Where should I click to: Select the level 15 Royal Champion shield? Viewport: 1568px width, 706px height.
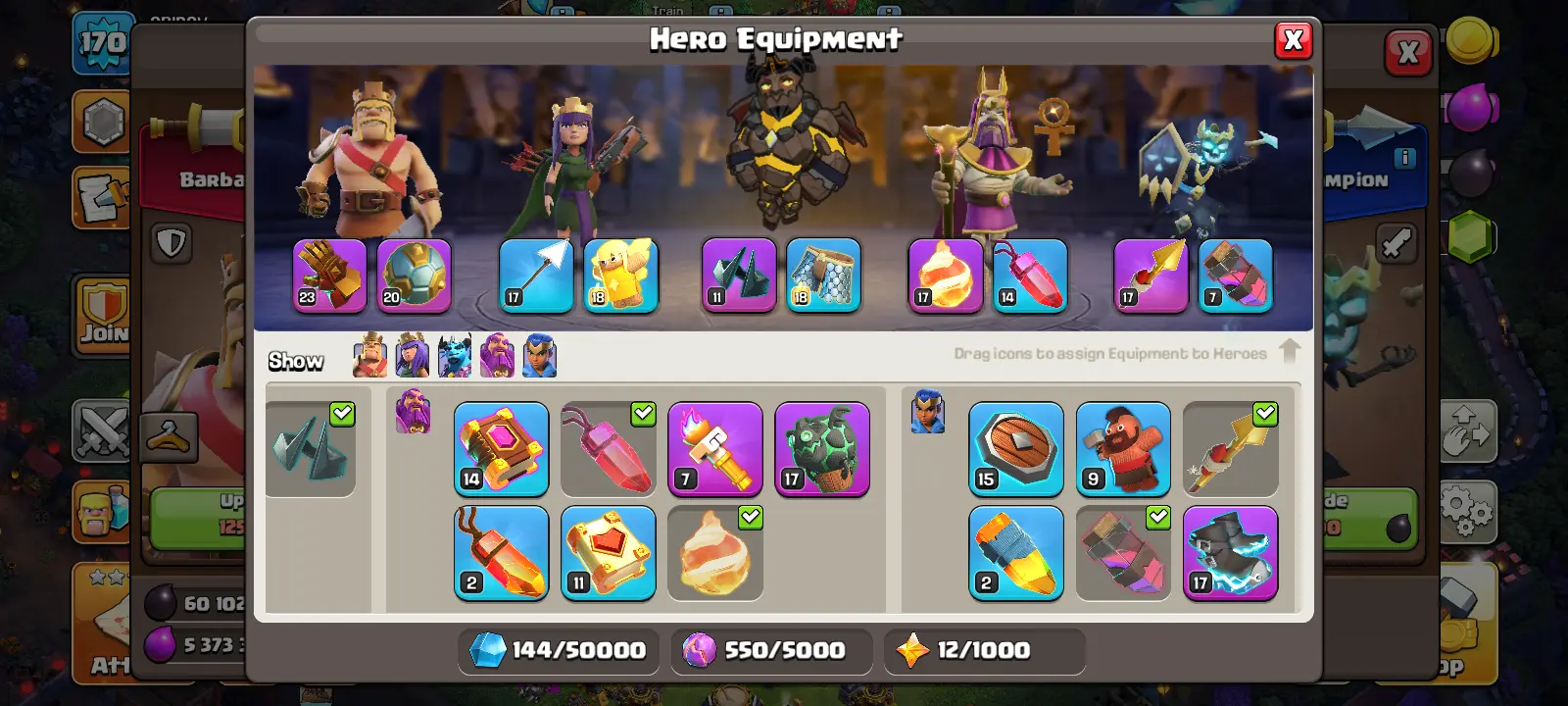pos(1016,448)
